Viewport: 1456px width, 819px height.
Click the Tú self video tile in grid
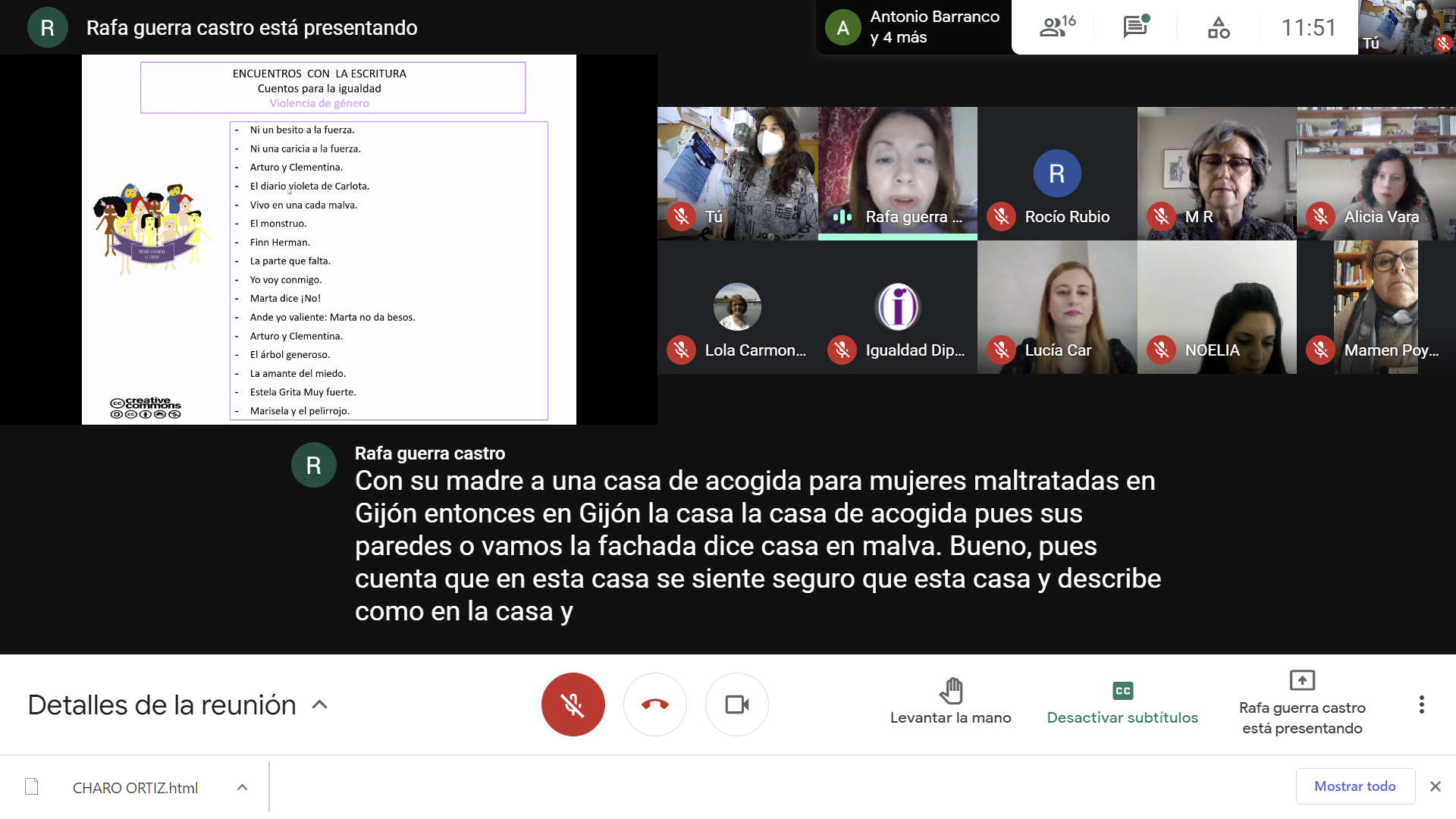pos(738,173)
